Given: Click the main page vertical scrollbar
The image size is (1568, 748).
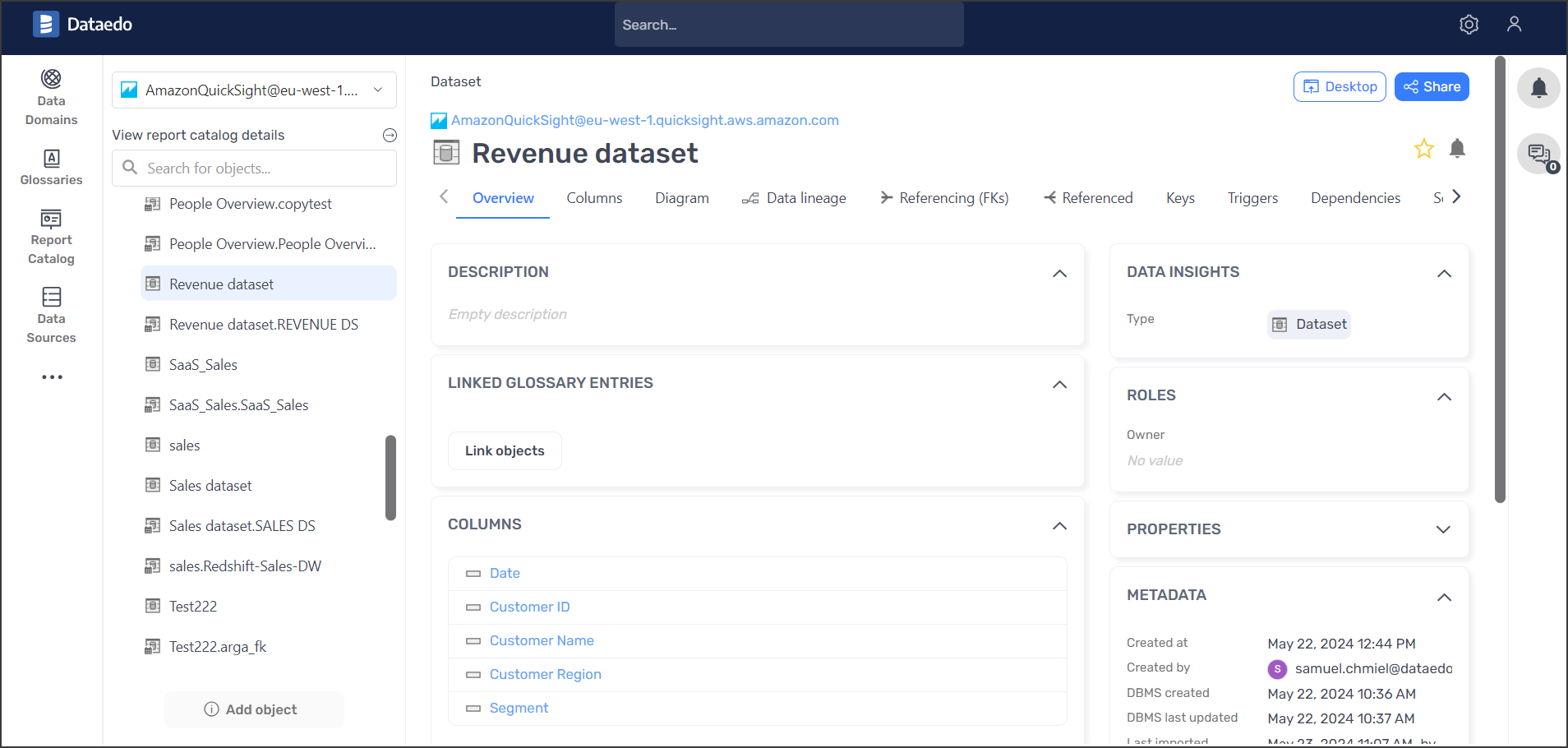Looking at the screenshot, I should pos(1500,279).
